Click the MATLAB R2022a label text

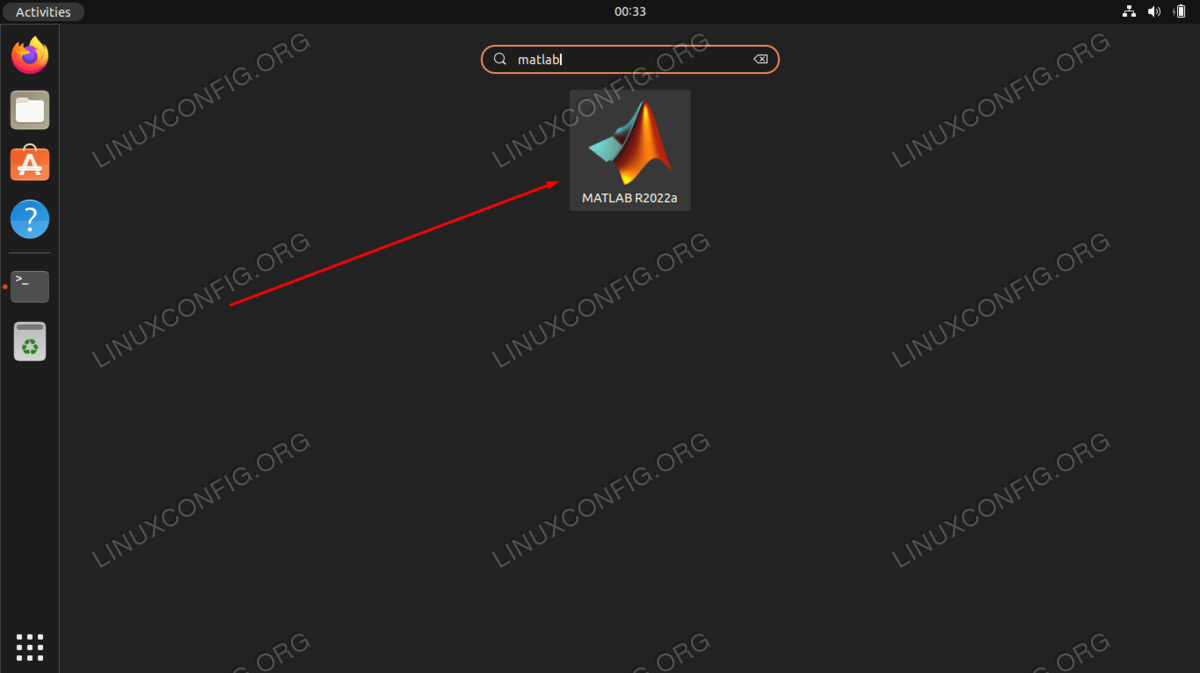pos(630,198)
